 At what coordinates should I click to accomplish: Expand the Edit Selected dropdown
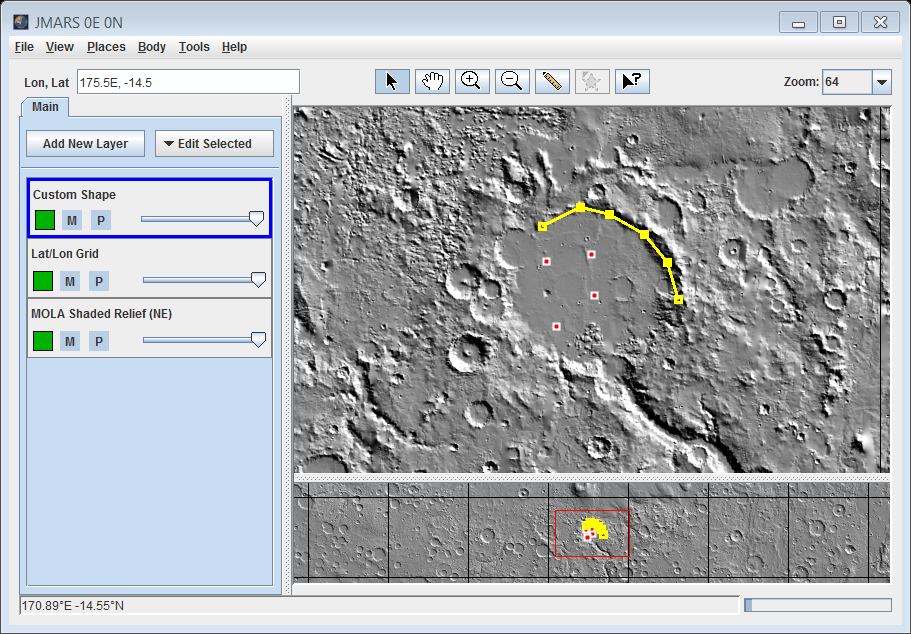tap(214, 144)
